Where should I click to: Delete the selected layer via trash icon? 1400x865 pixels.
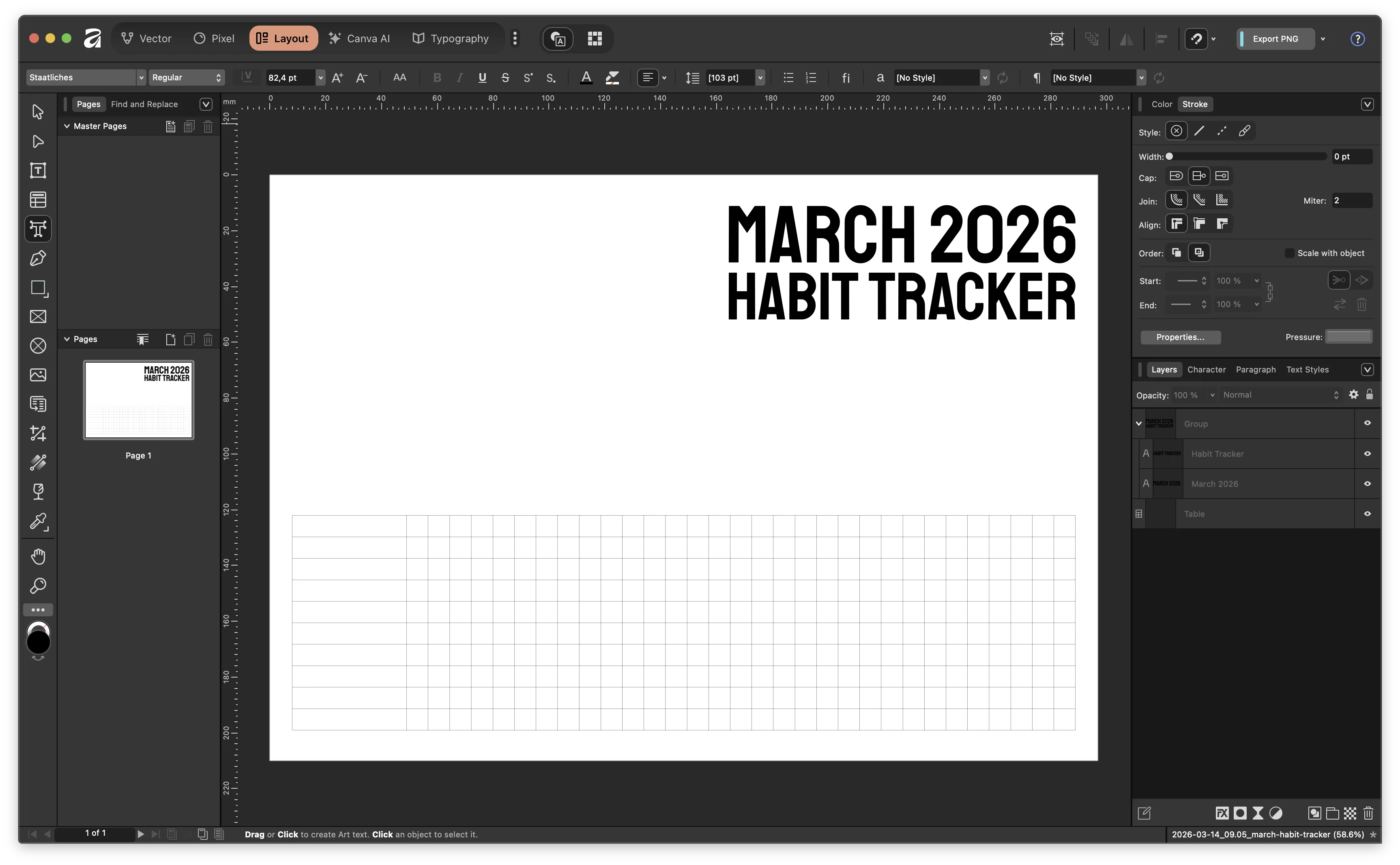[x=1368, y=813]
